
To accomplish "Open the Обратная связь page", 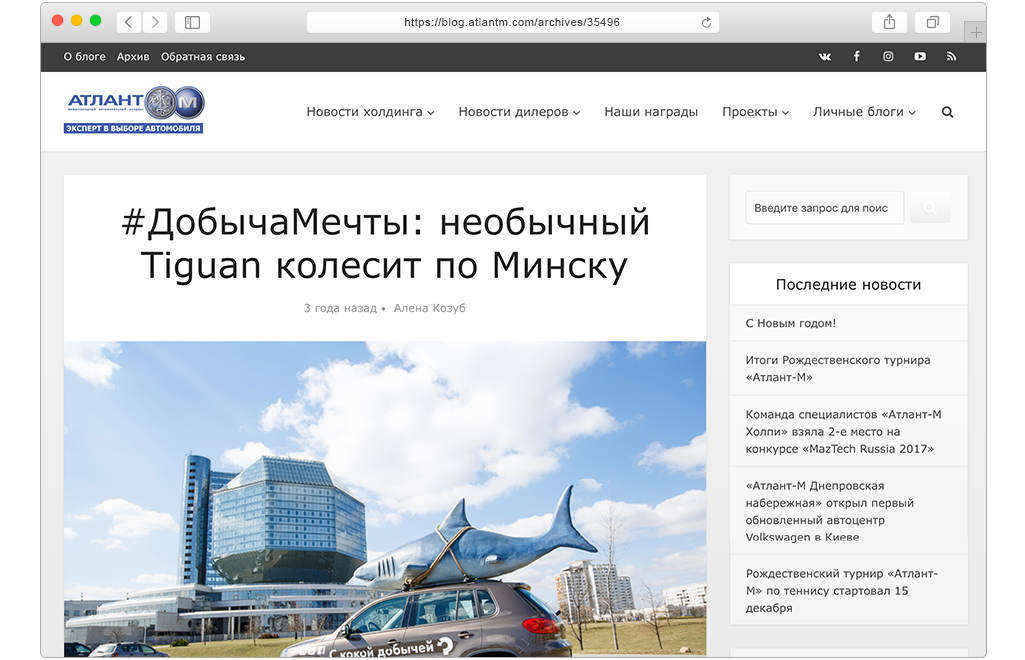I will pyautogui.click(x=203, y=57).
